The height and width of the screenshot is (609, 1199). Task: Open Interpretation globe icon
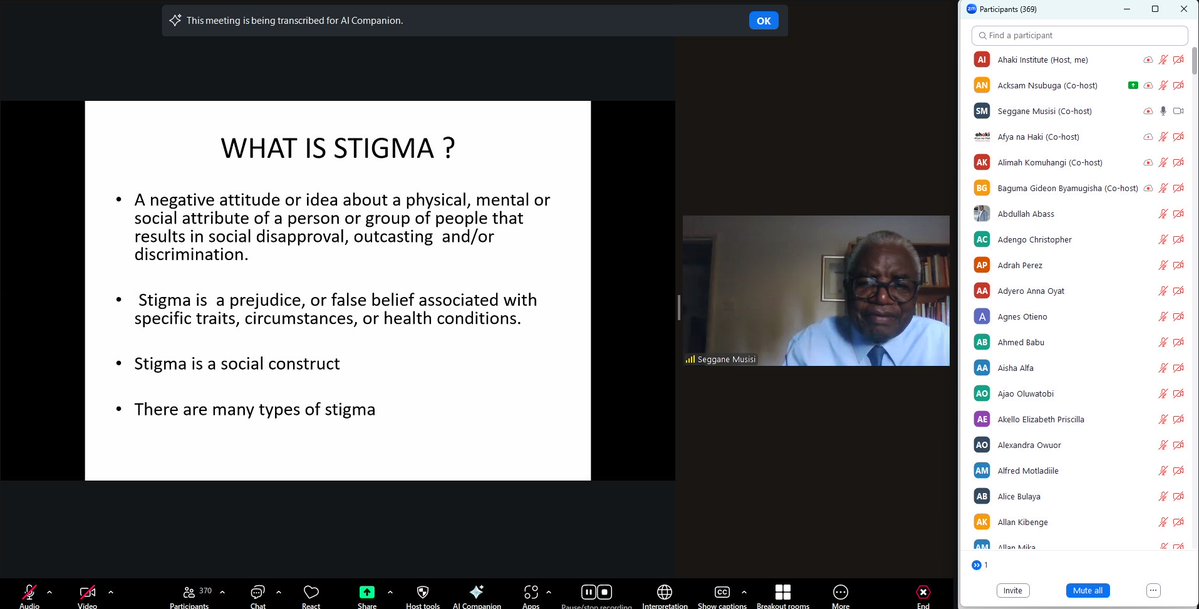[x=664, y=592]
